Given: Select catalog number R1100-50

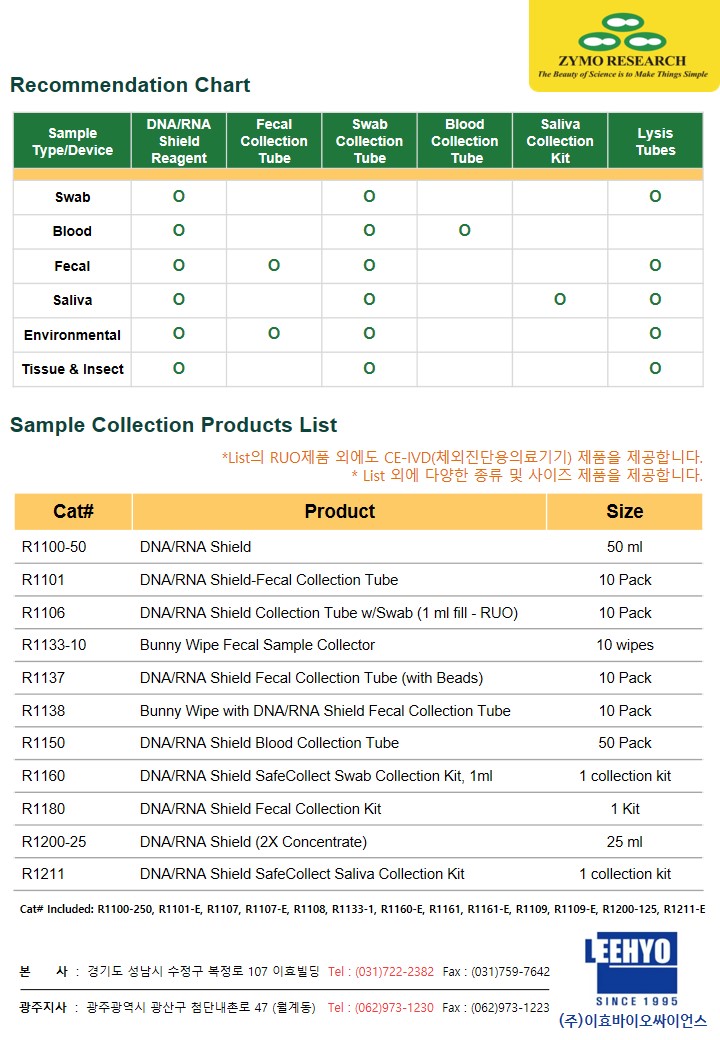Looking at the screenshot, I should click(x=54, y=547).
